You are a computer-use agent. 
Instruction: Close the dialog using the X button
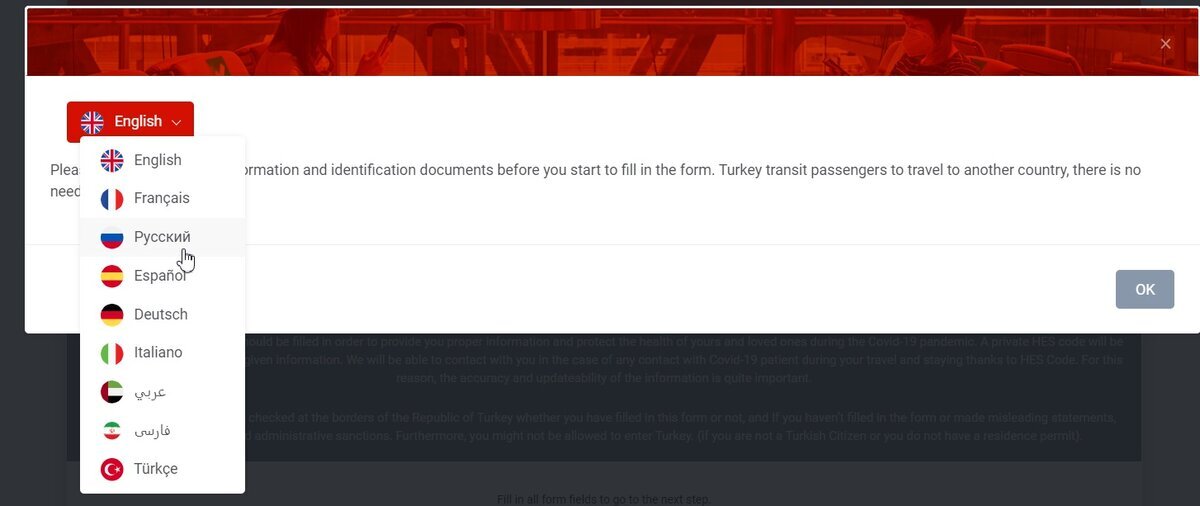(x=1165, y=44)
